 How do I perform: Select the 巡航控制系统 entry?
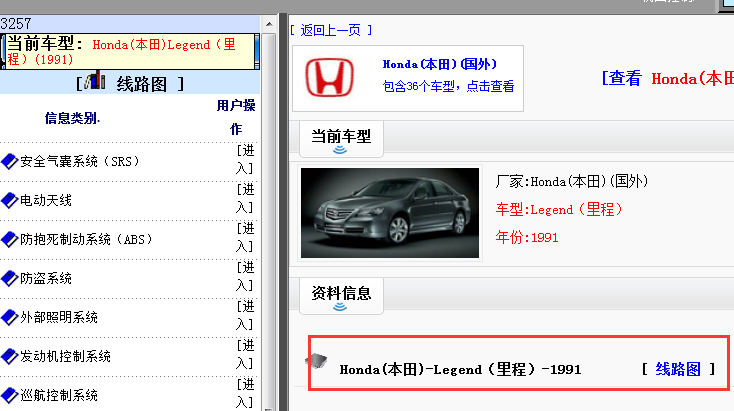point(59,396)
